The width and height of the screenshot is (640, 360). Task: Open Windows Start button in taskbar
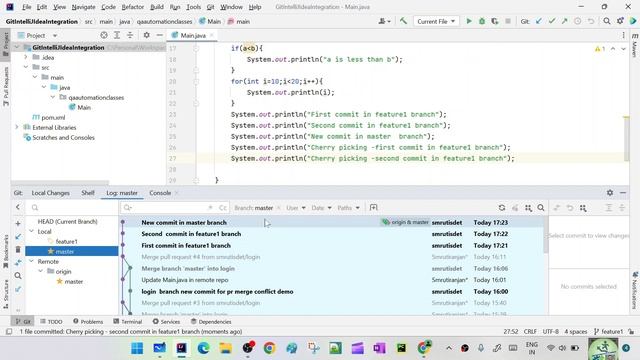coord(138,348)
